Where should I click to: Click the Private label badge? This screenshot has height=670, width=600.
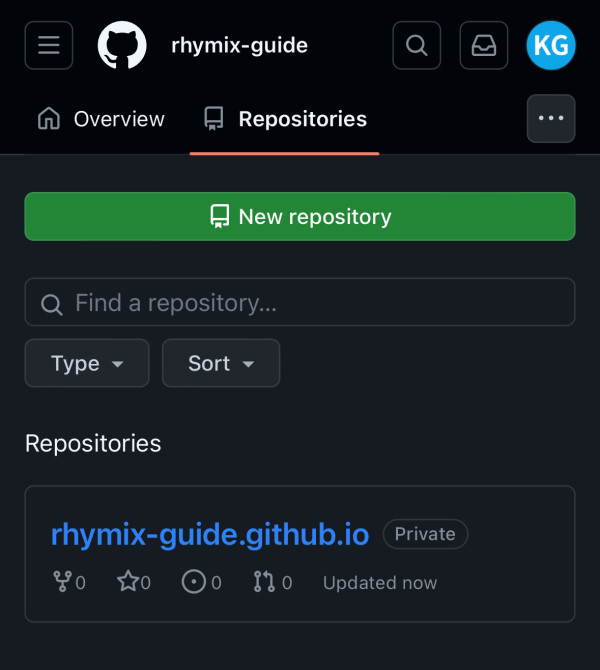(x=425, y=534)
